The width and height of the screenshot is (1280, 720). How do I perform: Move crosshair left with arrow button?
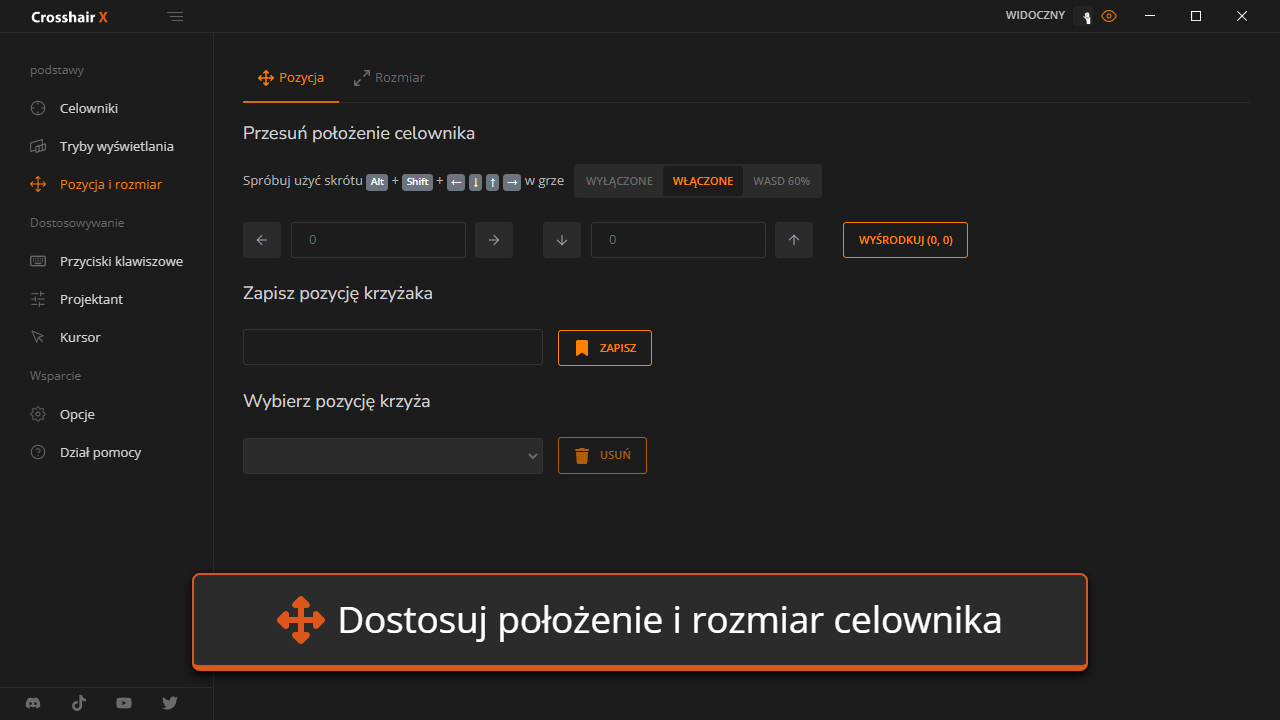[x=262, y=240]
